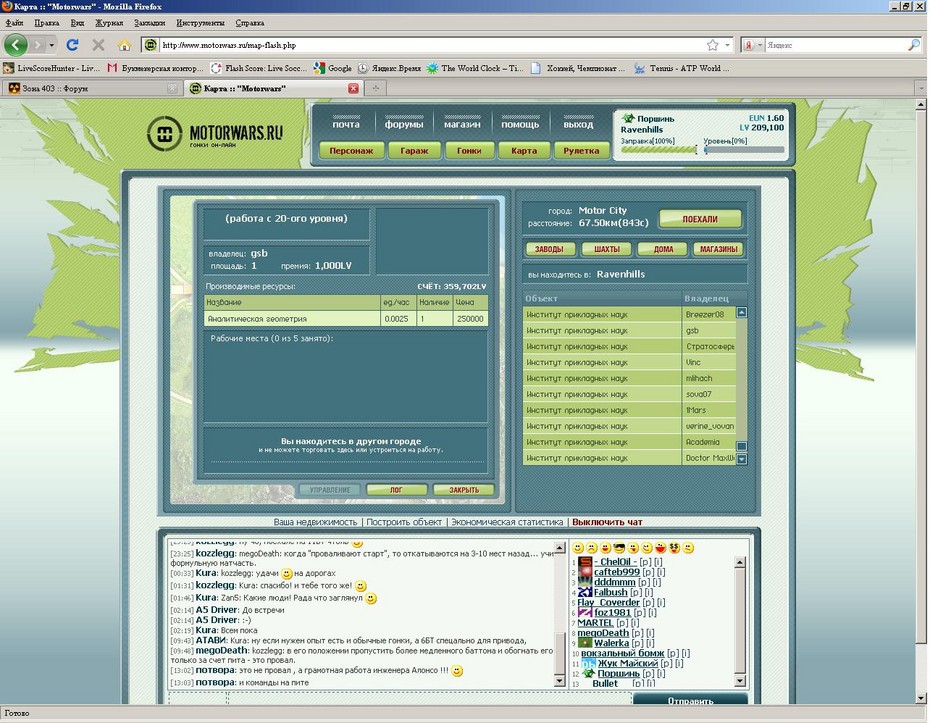Select the object row owned by sova07

(x=629, y=394)
